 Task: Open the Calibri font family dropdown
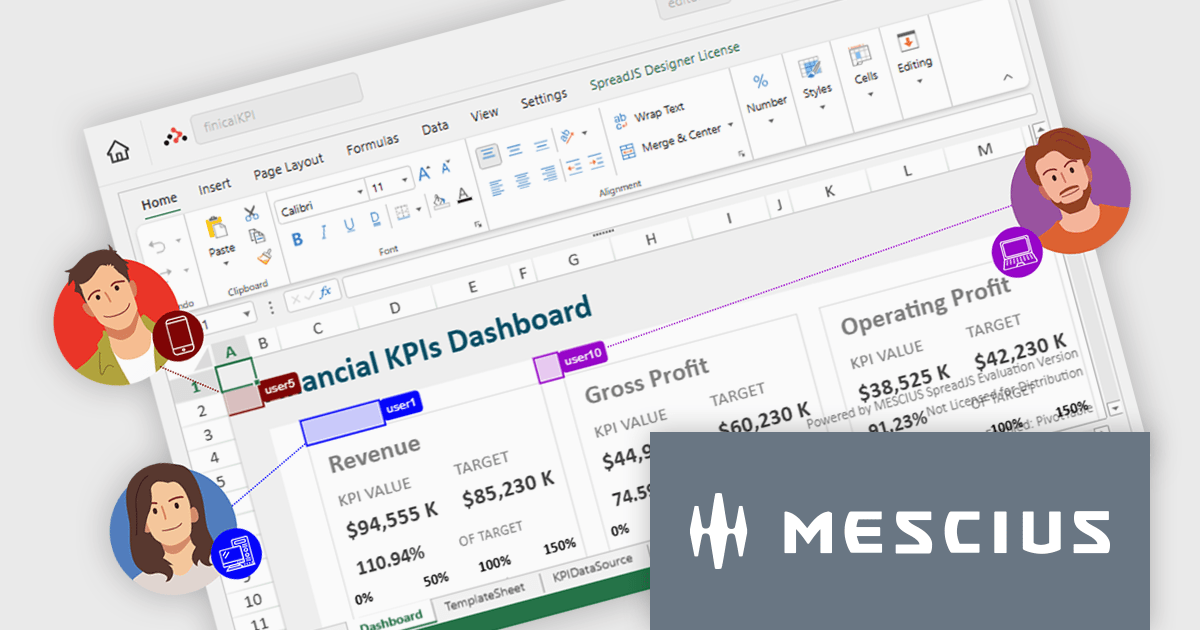pos(361,192)
